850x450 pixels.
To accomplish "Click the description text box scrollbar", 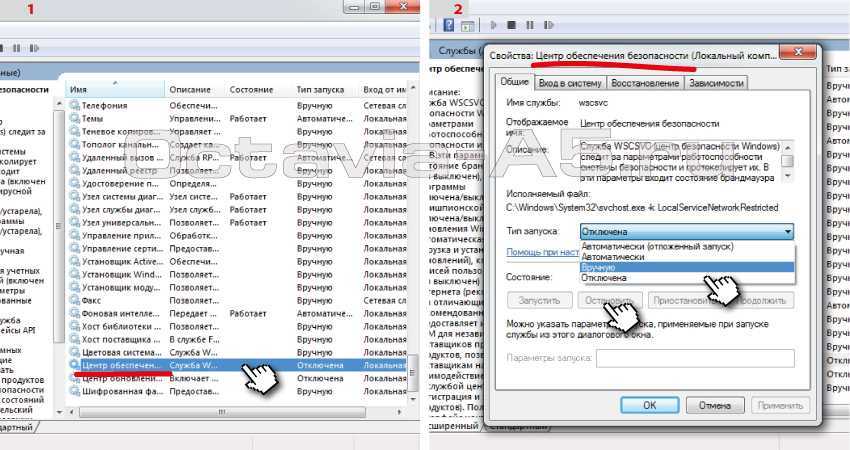I will 788,160.
